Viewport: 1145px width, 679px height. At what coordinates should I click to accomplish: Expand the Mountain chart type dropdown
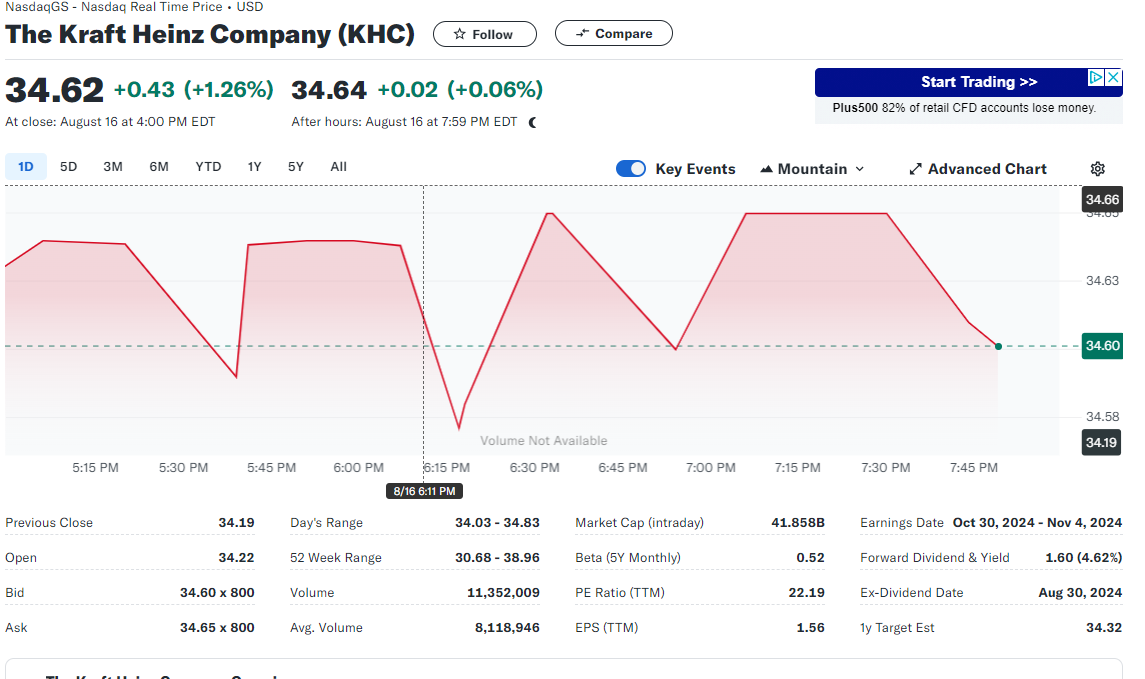pos(812,169)
